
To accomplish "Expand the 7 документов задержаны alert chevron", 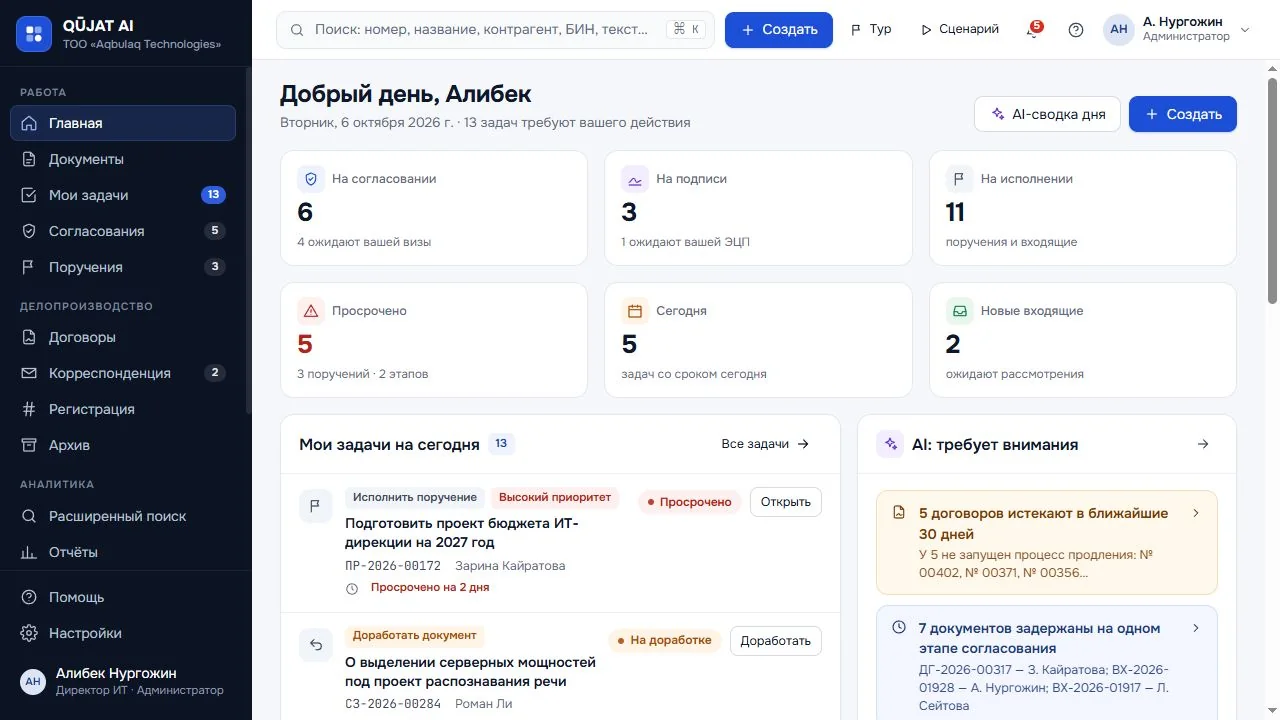I will [1196, 628].
